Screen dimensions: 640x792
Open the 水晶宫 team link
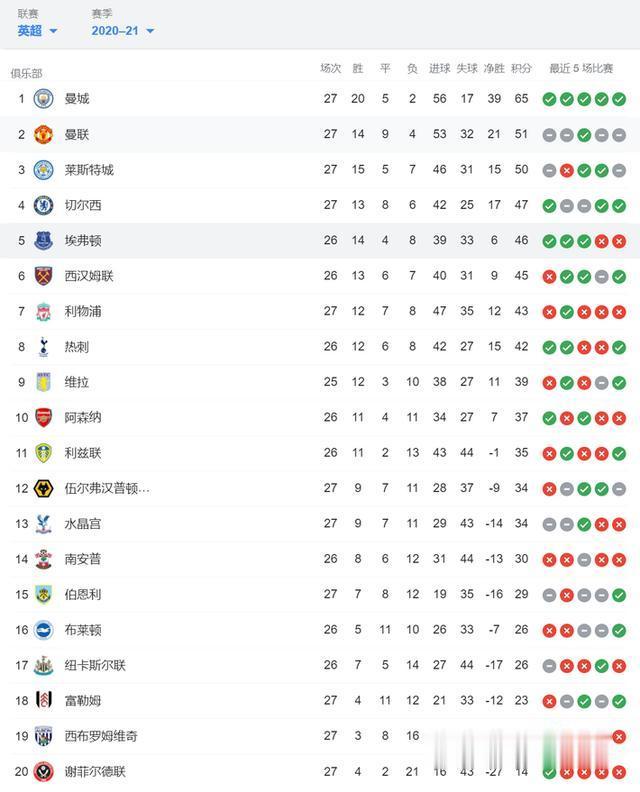(82, 524)
